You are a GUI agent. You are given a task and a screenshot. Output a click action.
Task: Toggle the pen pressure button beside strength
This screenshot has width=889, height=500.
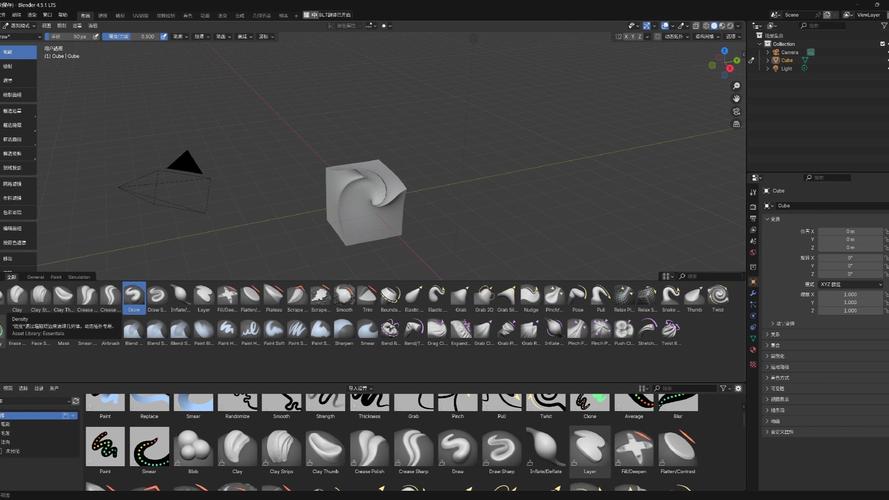pos(164,36)
